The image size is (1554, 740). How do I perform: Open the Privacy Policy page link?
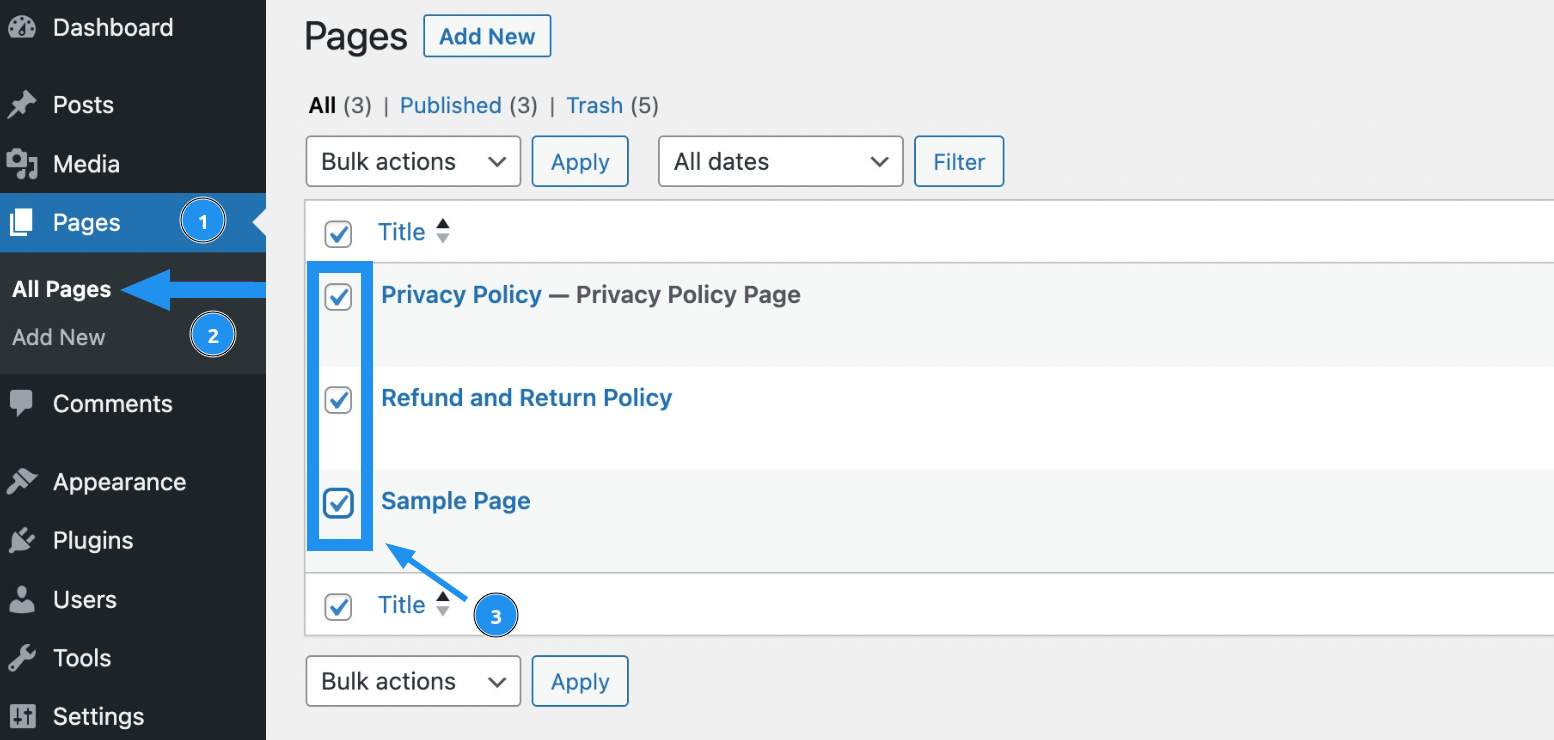461,295
